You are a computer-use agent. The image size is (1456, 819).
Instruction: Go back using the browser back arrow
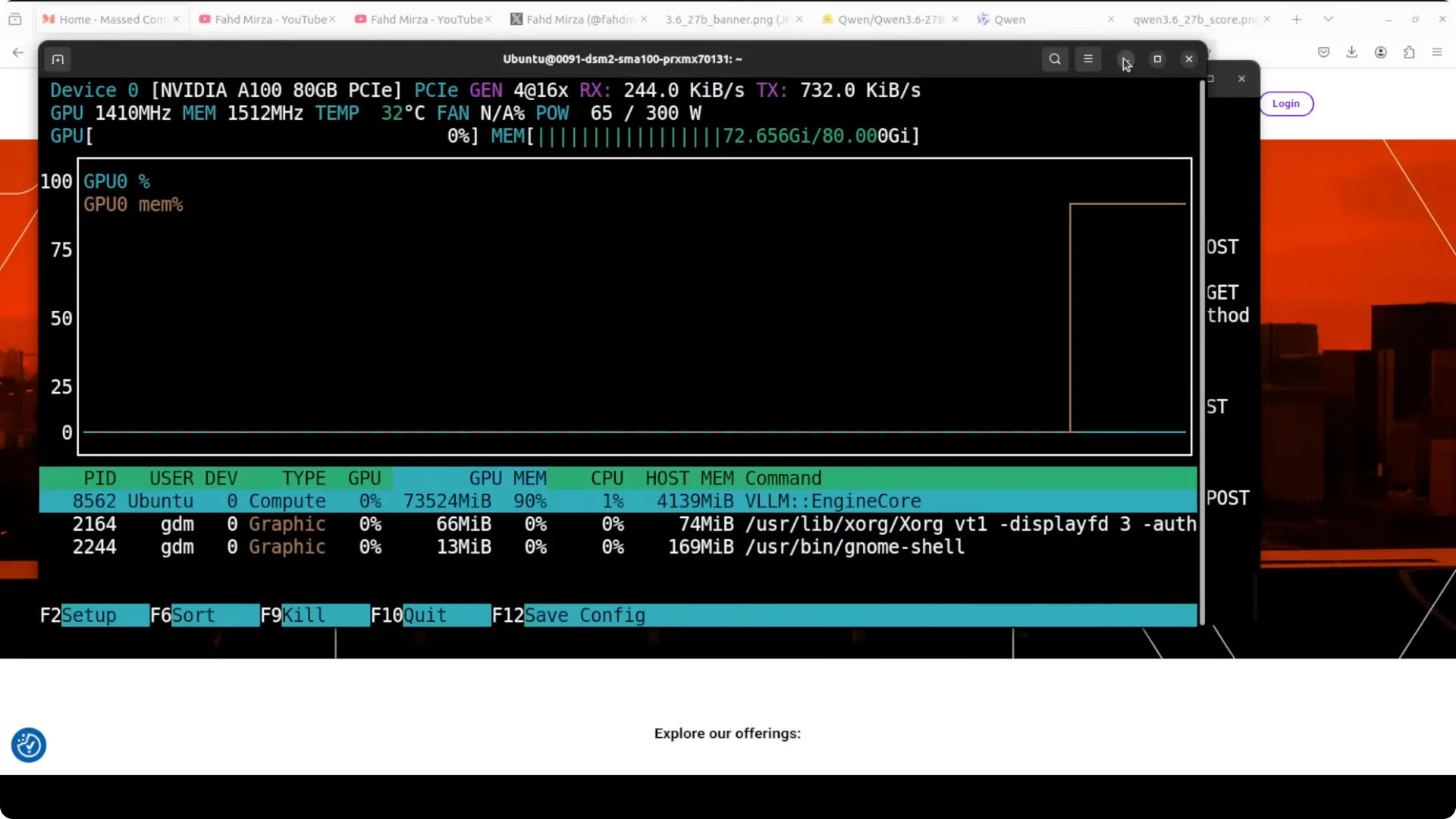pyautogui.click(x=18, y=52)
